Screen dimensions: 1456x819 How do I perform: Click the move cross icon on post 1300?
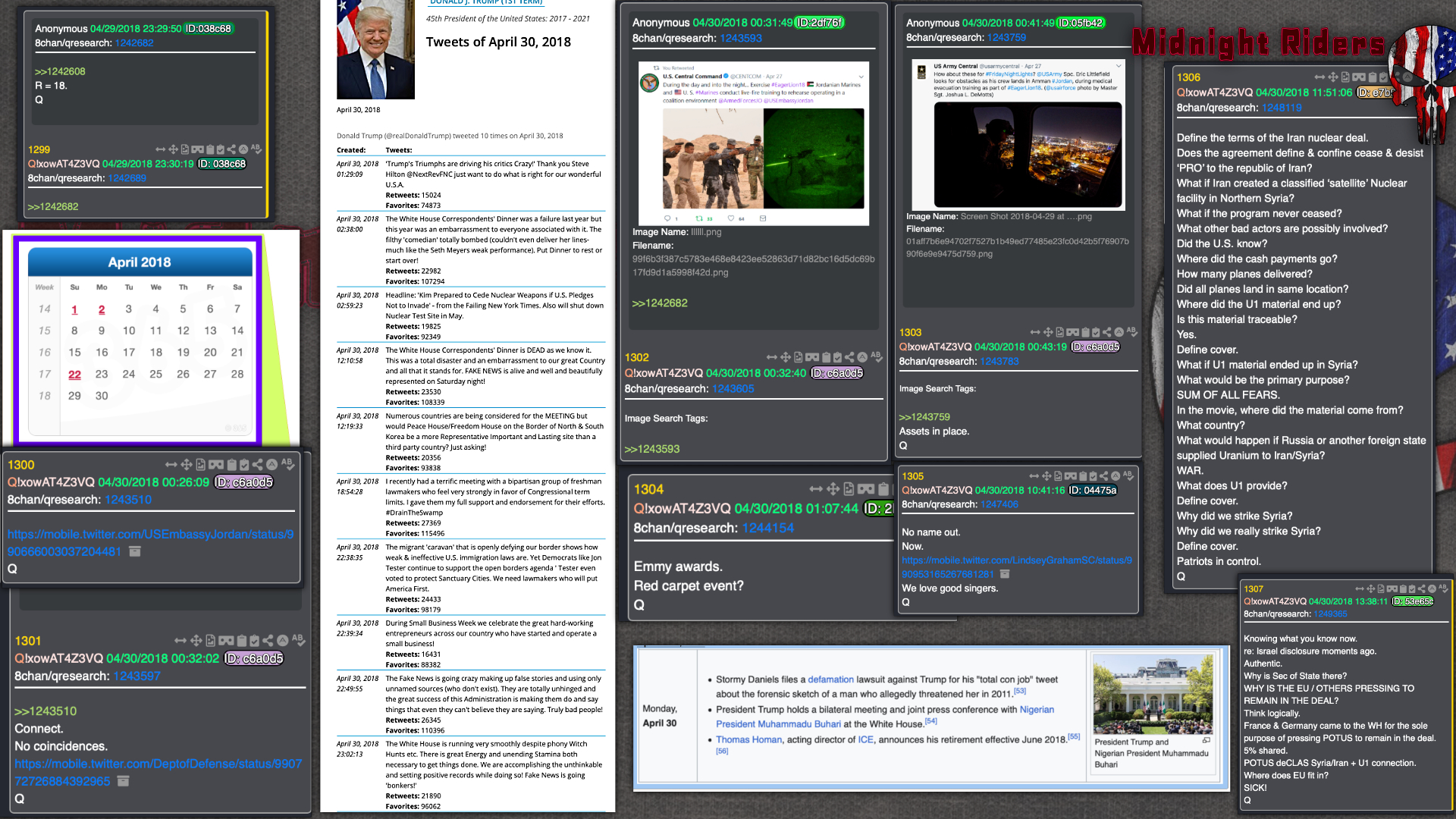tap(186, 465)
